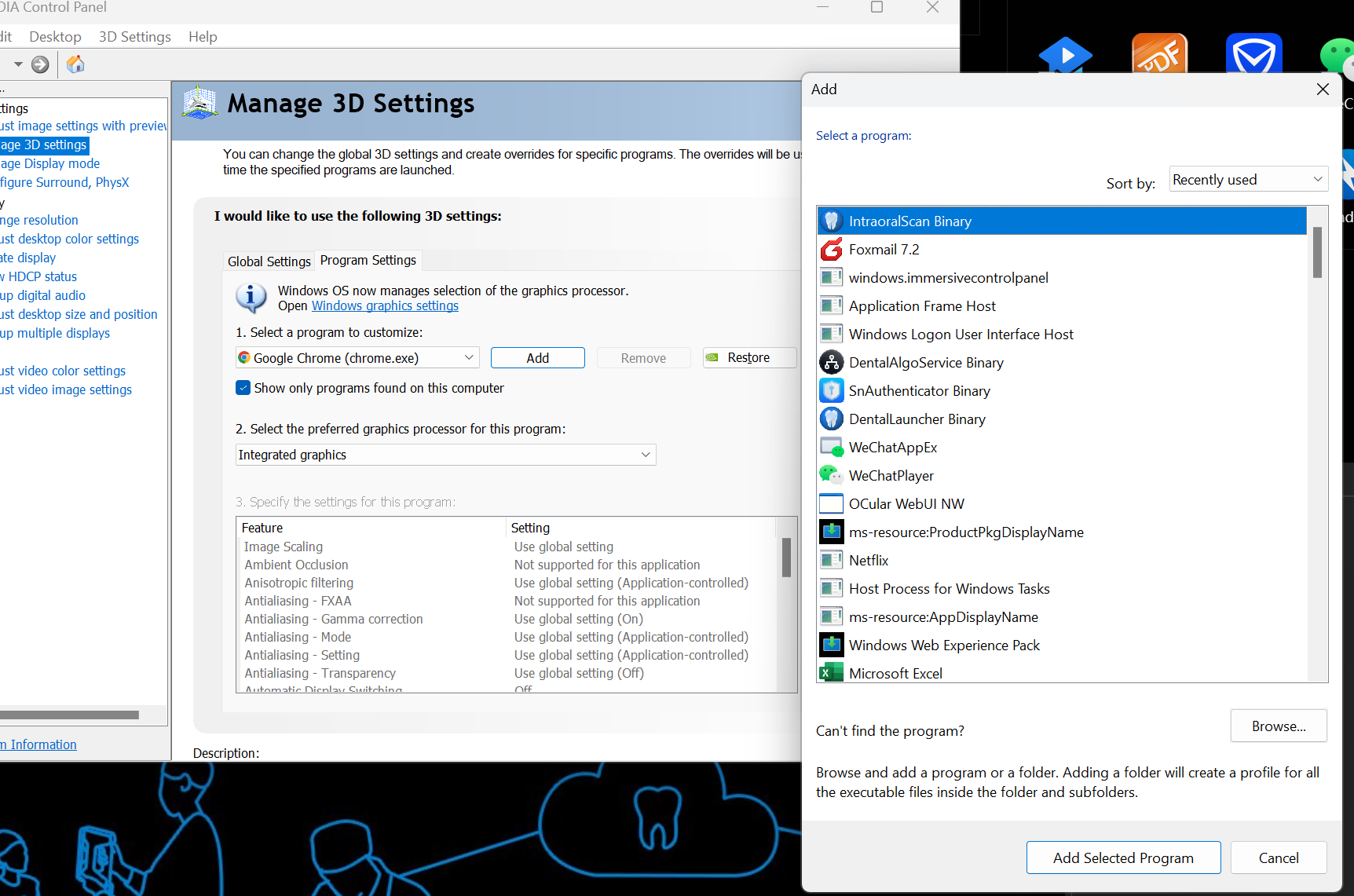Open Adjust image settings with preview
The height and width of the screenshot is (896, 1354).
[x=83, y=126]
